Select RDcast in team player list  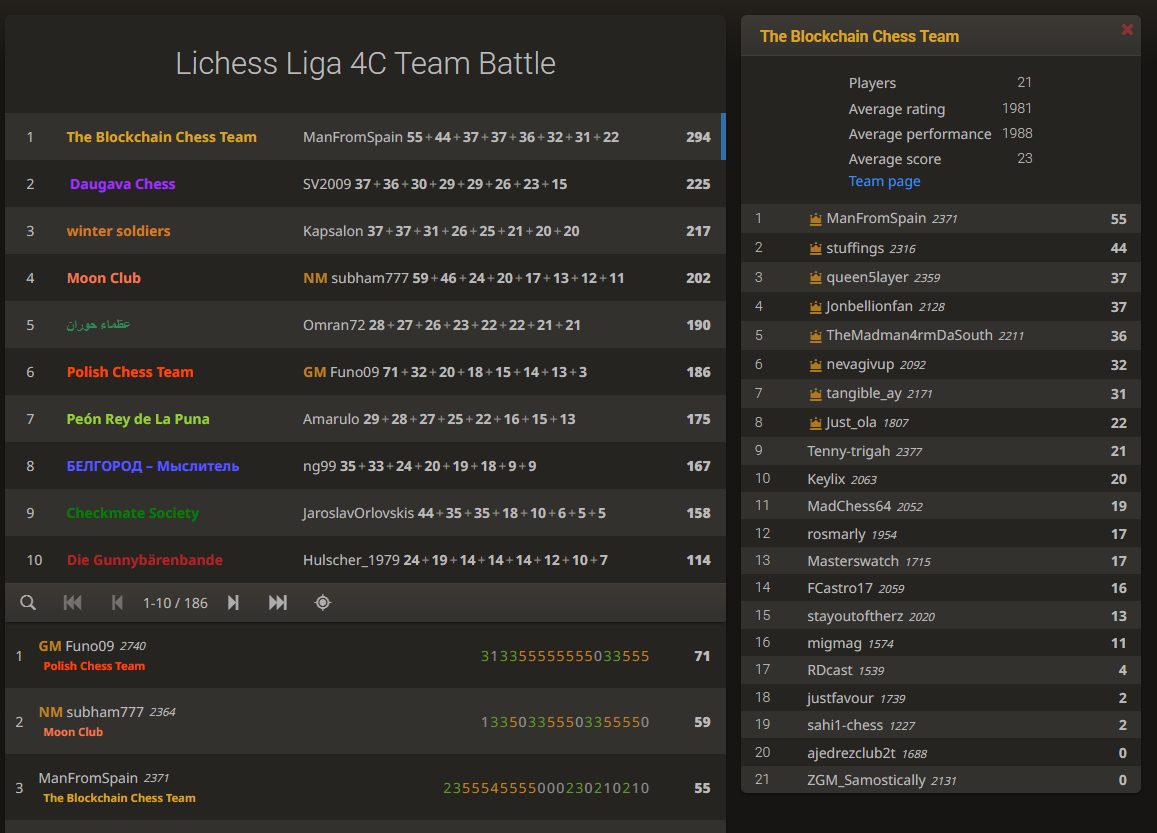pos(941,670)
